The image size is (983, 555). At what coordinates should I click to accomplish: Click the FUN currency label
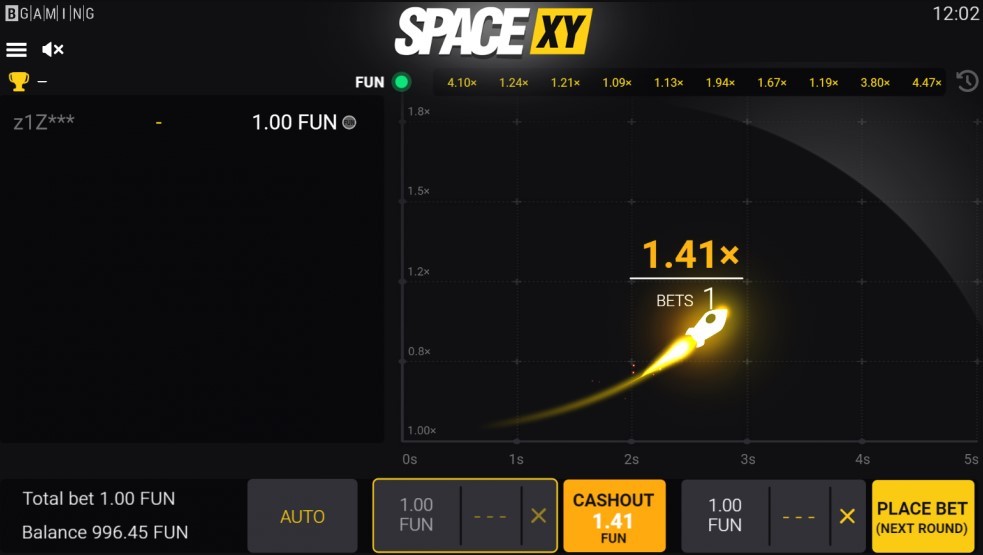pos(369,82)
